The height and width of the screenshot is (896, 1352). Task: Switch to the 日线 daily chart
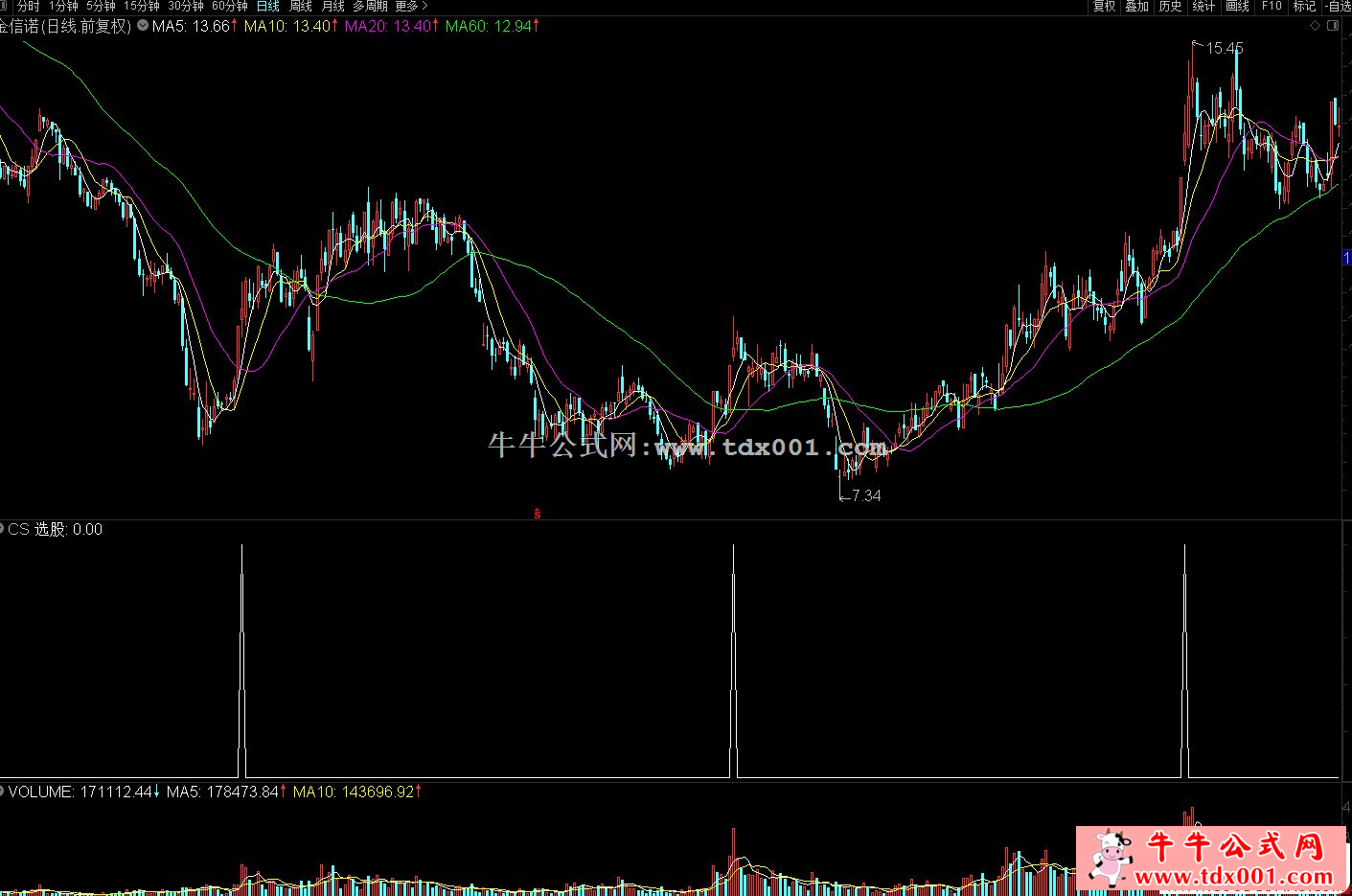click(x=268, y=7)
